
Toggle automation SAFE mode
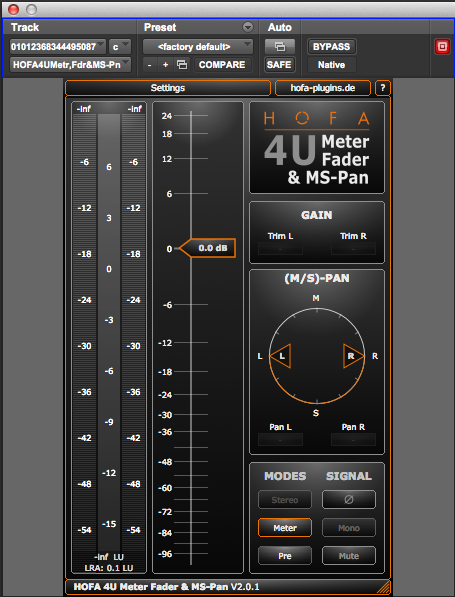[x=279, y=65]
